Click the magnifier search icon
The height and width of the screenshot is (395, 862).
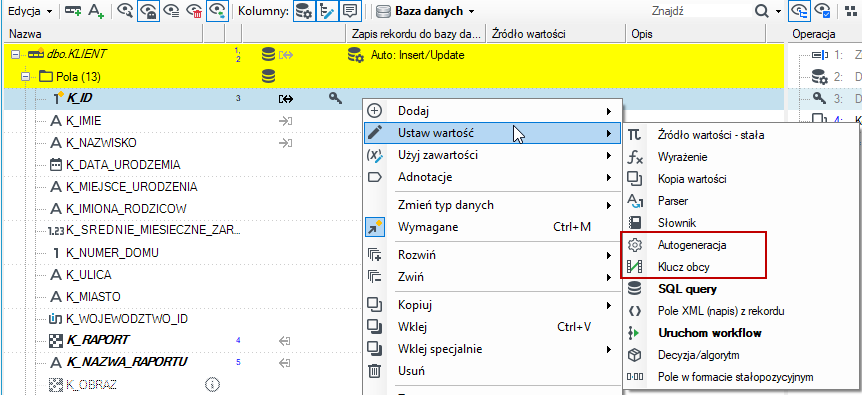pyautogui.click(x=761, y=11)
